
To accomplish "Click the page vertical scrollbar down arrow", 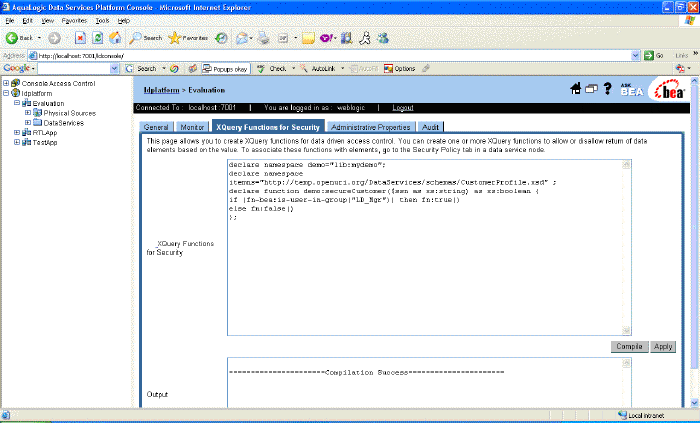I will [695, 403].
